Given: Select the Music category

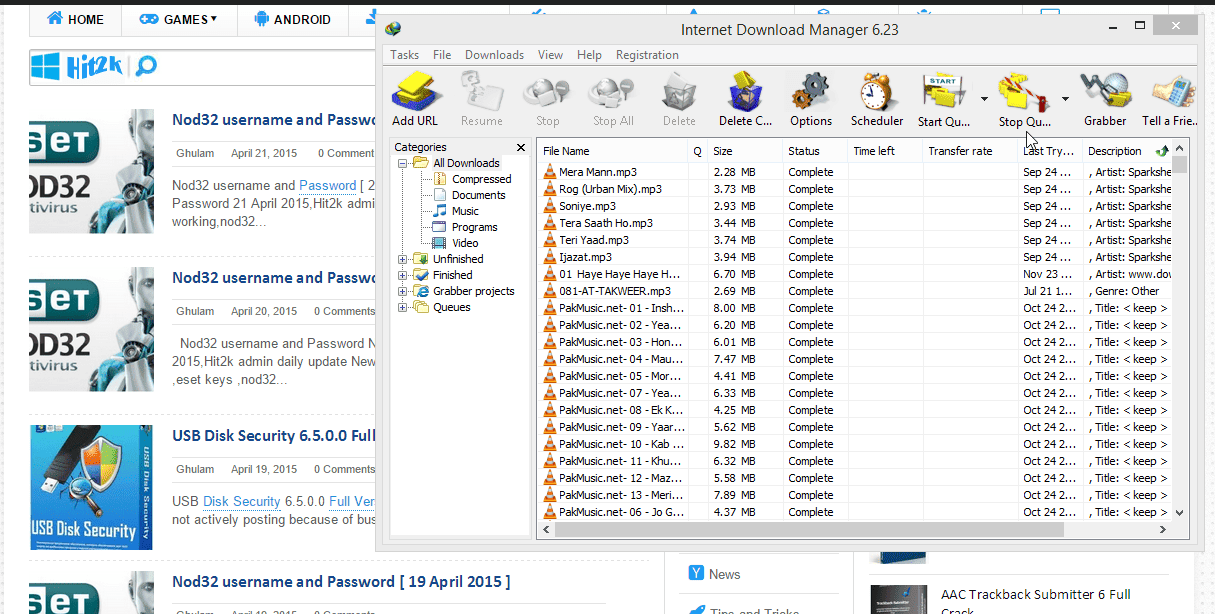Looking at the screenshot, I should coord(465,211).
